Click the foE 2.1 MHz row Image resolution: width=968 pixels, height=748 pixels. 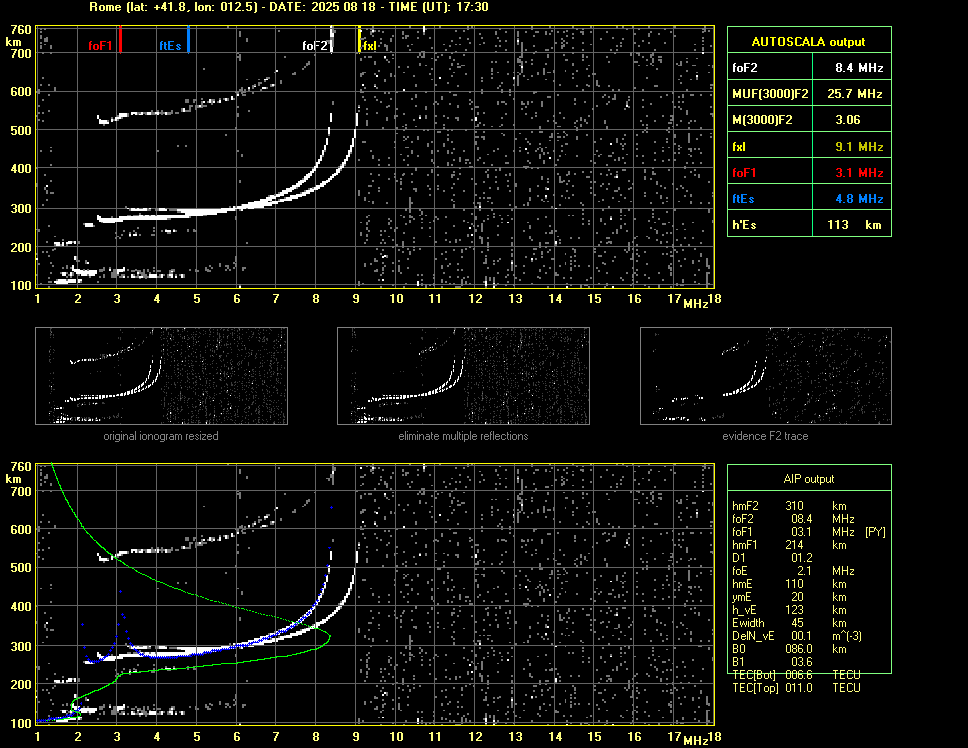(793, 571)
